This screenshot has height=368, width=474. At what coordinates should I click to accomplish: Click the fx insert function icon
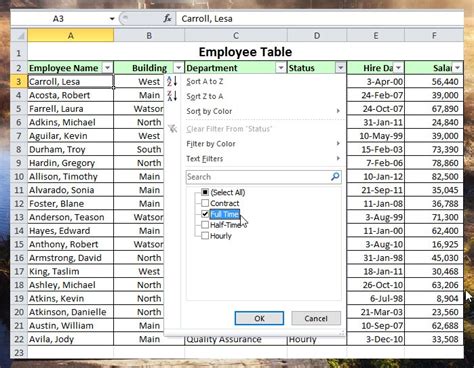pyautogui.click(x=167, y=19)
